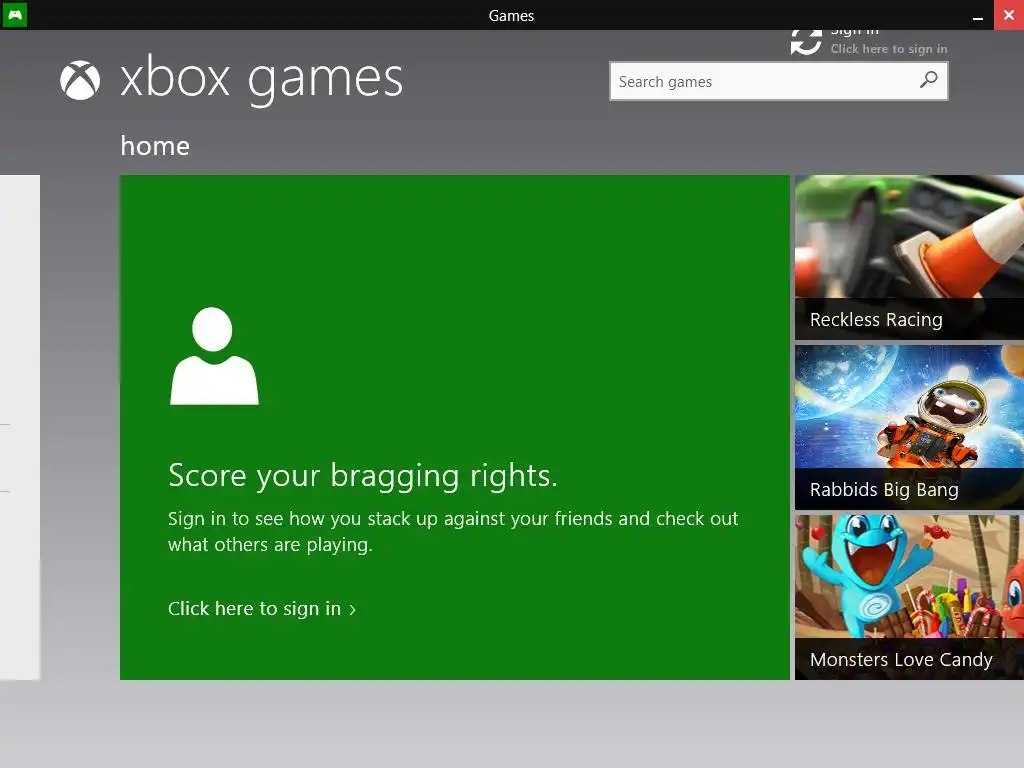The image size is (1024, 768).
Task: Click the Xbox logo icon
Action: click(x=80, y=80)
